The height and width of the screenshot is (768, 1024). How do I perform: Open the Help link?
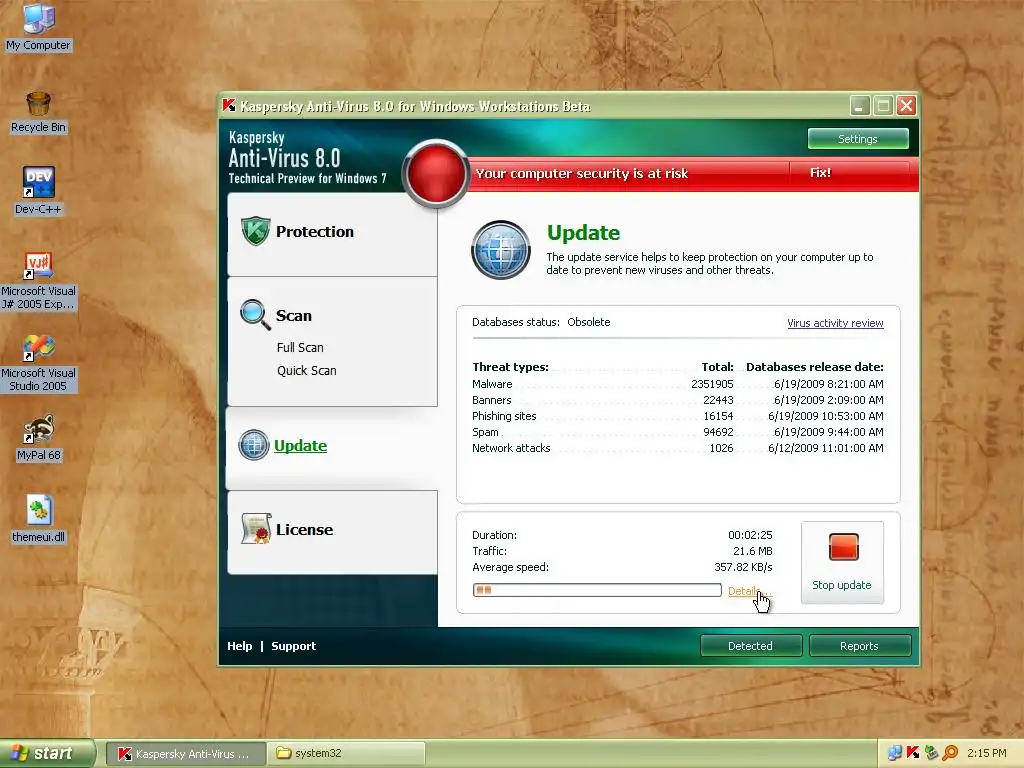240,645
